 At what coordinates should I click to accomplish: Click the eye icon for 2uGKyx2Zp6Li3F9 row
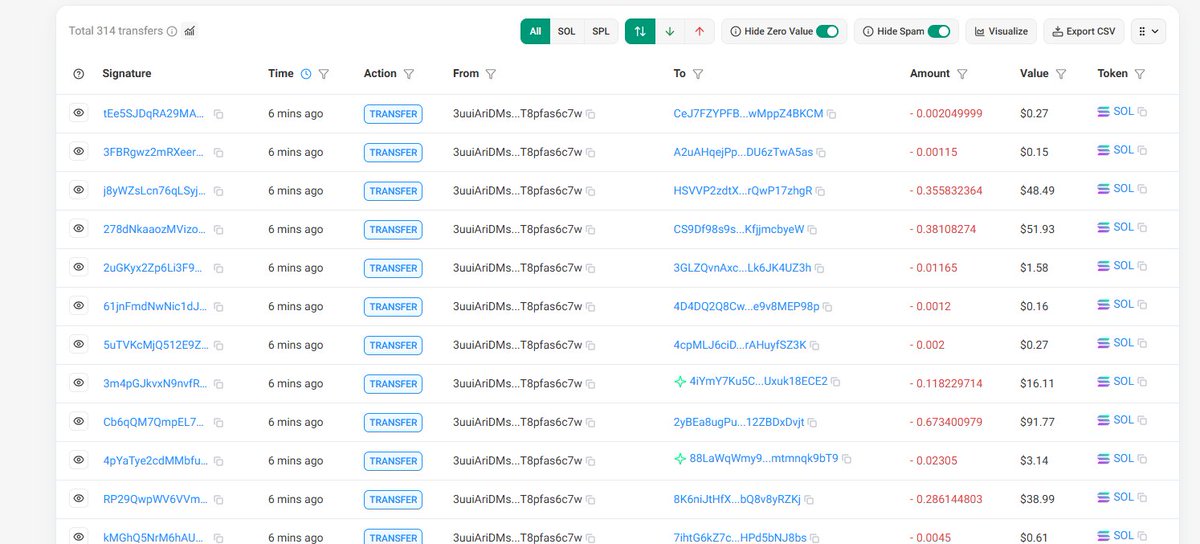point(79,267)
